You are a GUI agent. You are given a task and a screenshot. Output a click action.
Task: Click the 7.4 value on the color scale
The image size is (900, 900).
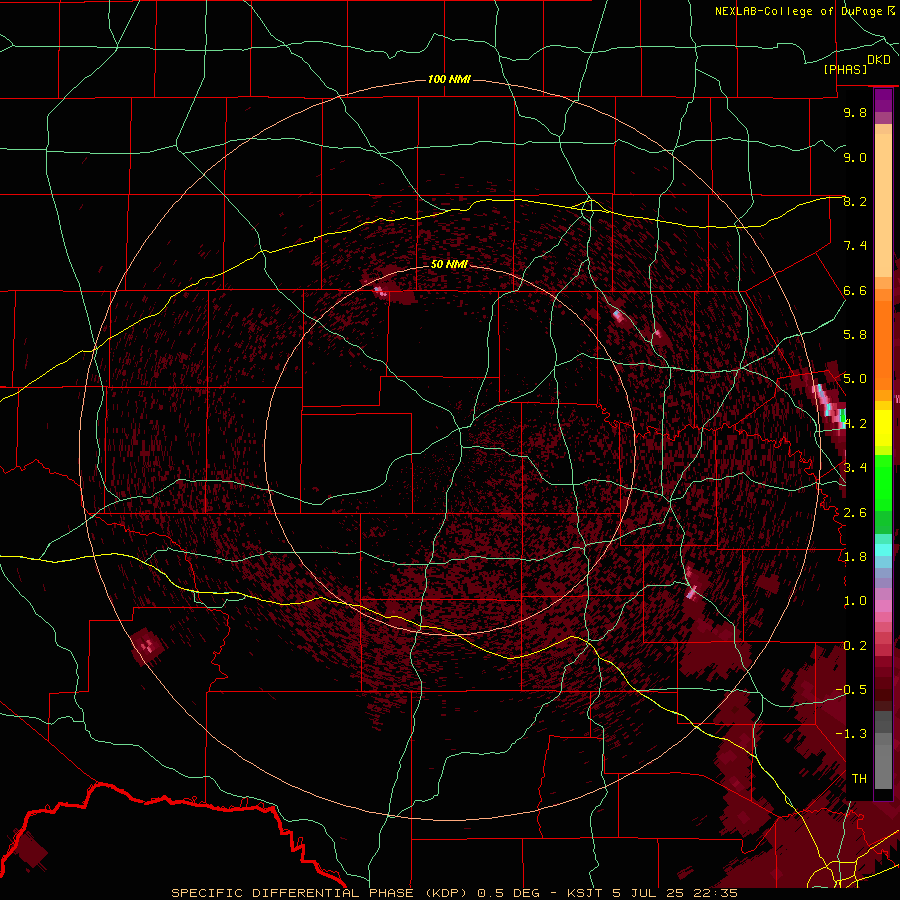(x=855, y=246)
